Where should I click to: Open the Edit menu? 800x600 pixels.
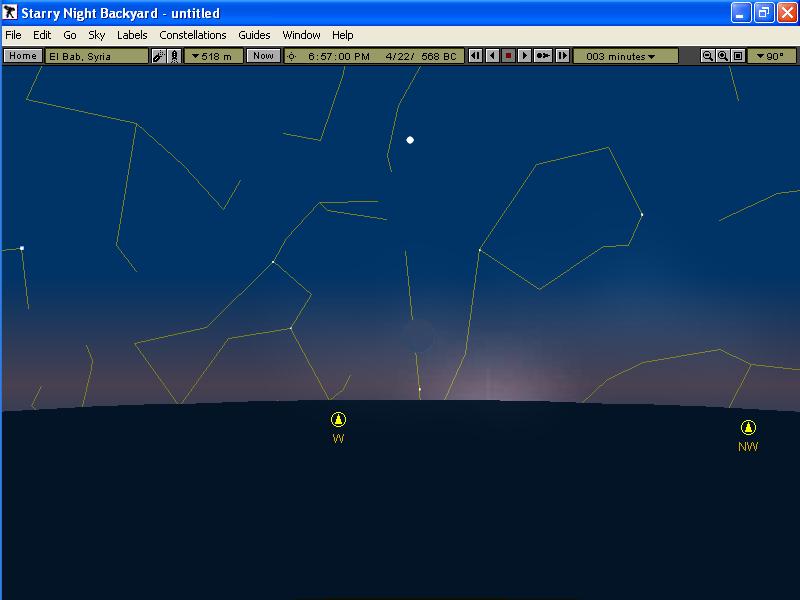(42, 35)
